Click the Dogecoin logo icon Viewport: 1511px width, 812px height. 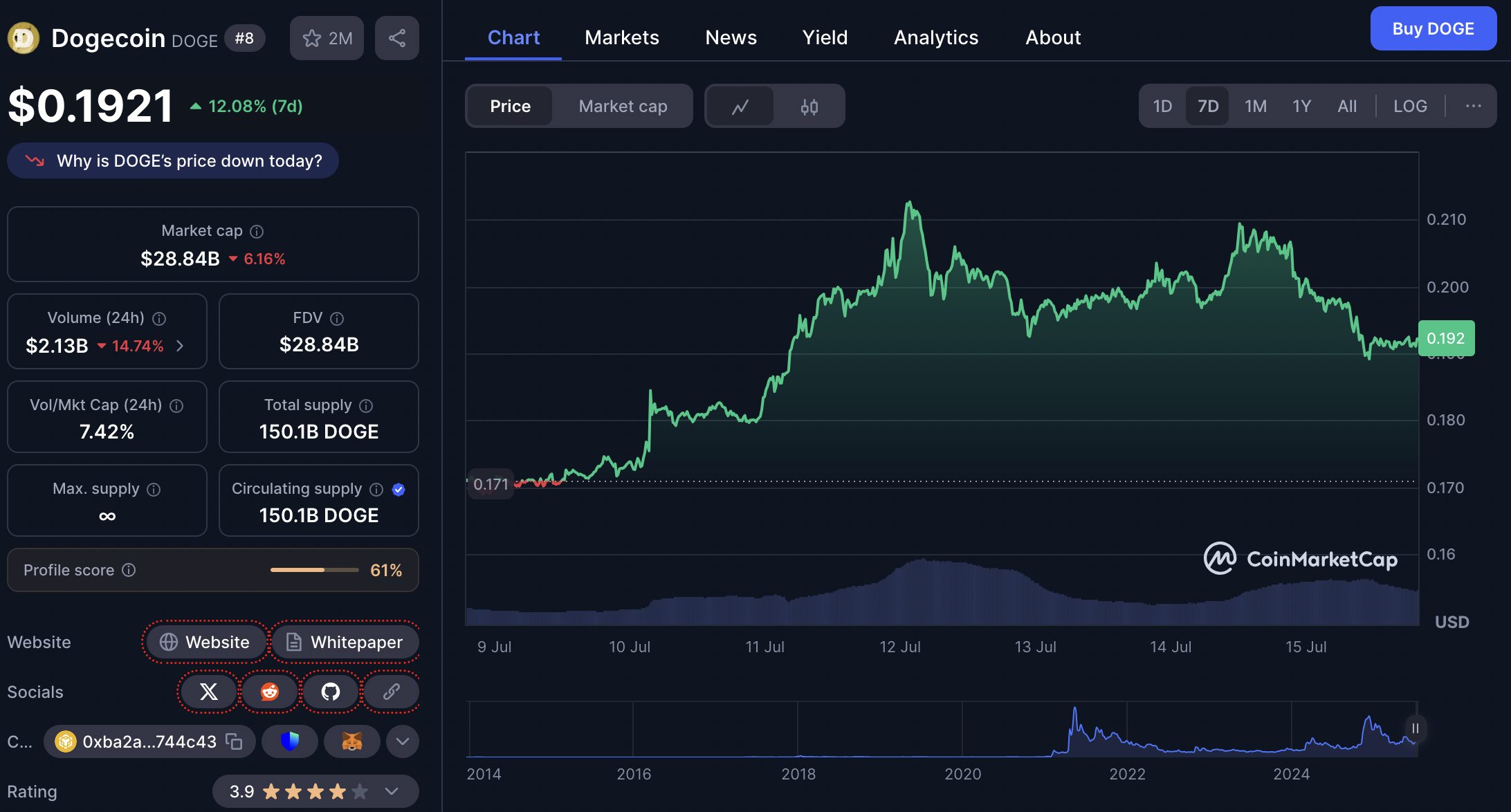click(24, 38)
